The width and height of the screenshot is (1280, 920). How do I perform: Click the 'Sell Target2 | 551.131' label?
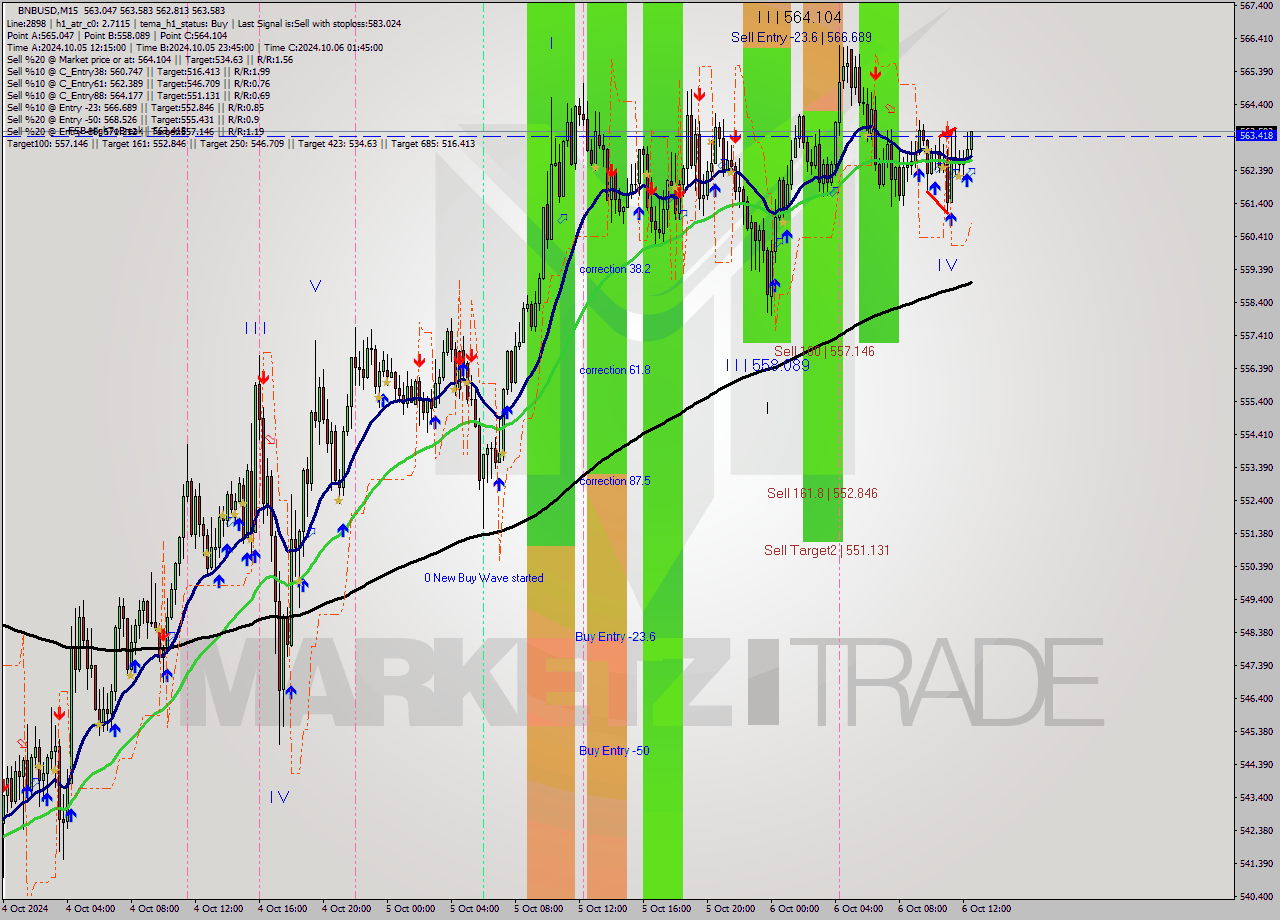[x=827, y=550]
